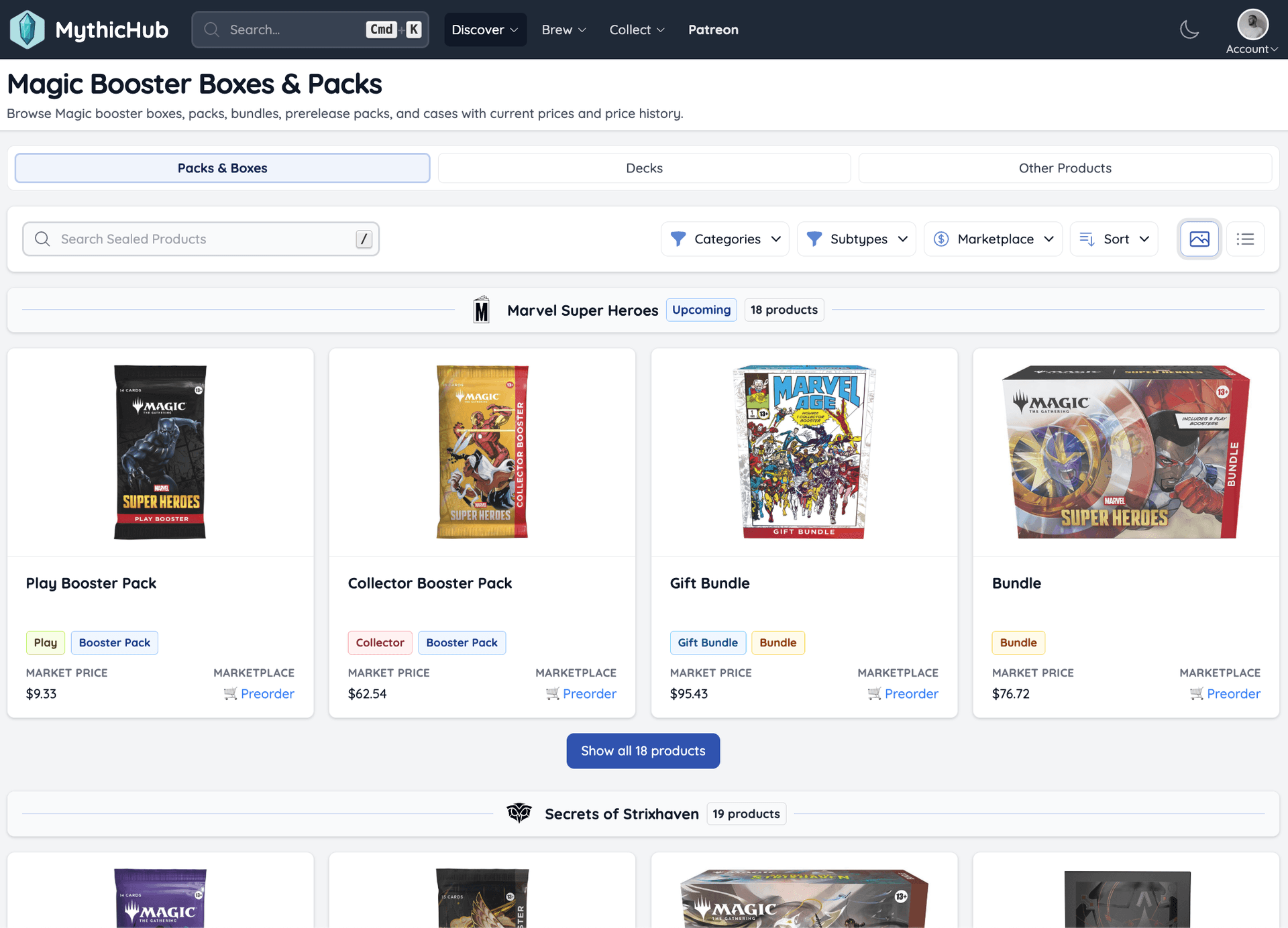Screen dimensions: 1288x928
Task: Click Preorder link for Collector Booster Pack
Action: 589,694
